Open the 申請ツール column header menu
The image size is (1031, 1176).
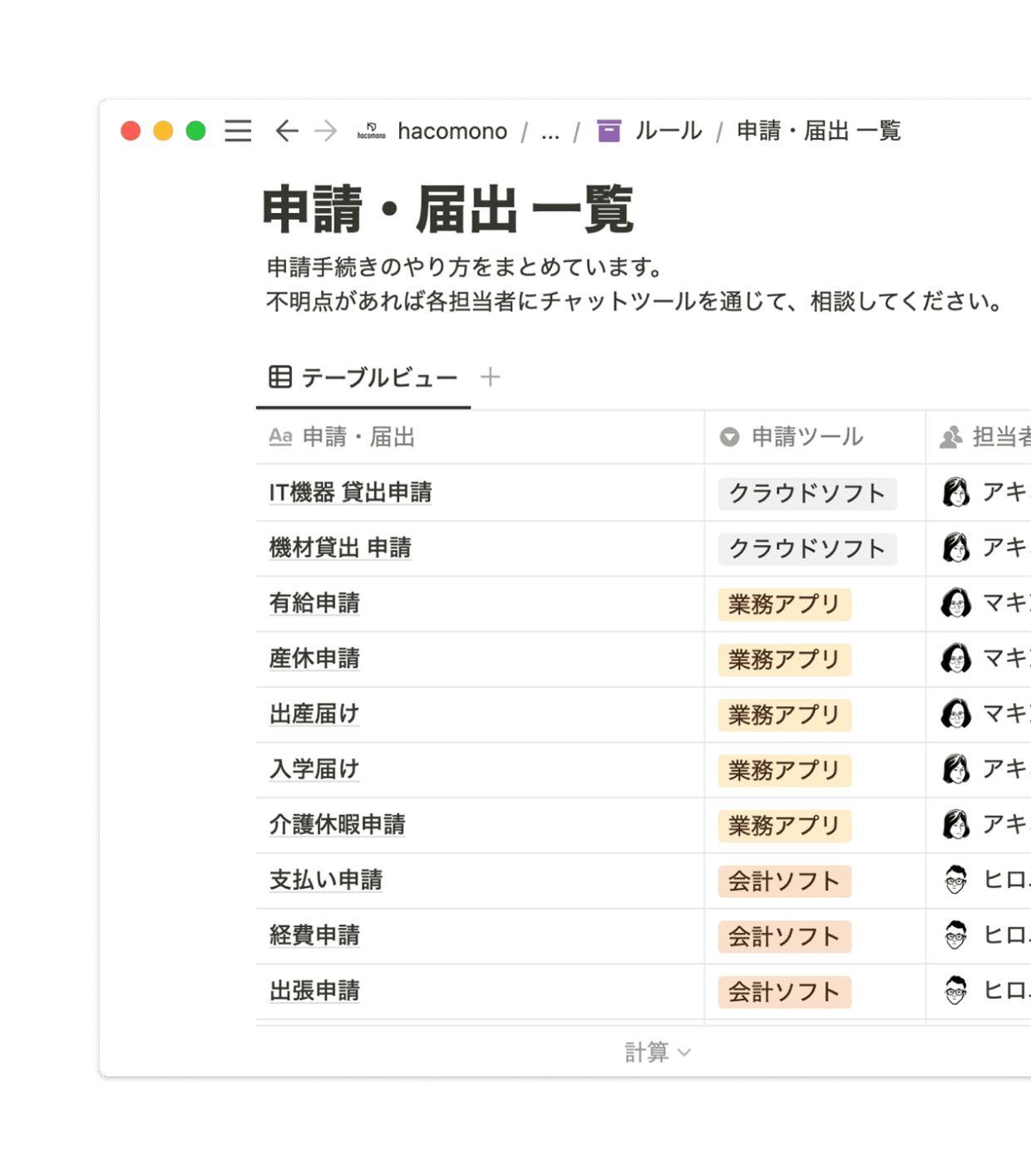806,437
